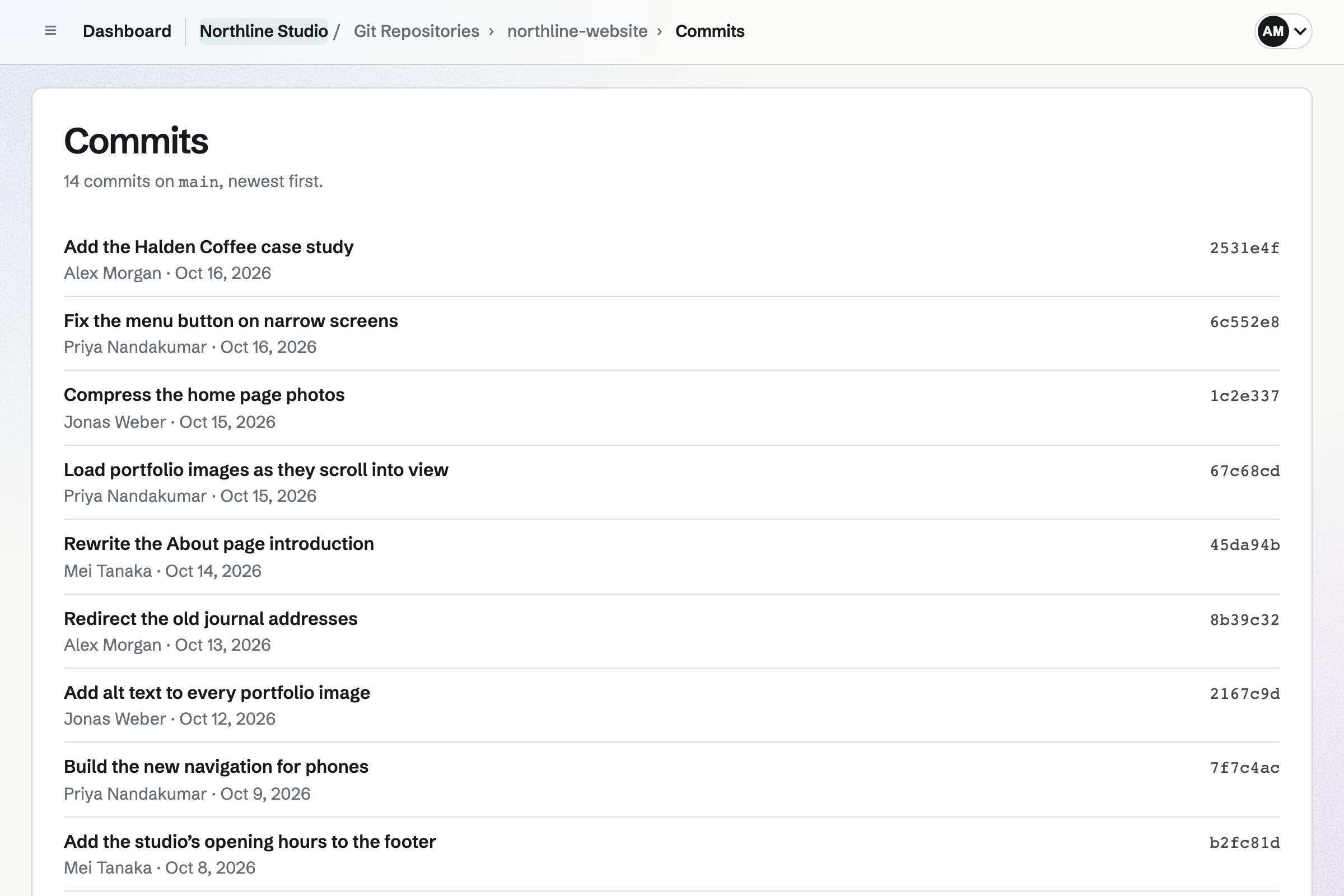
Task: Open "Add the studio's opening hours to the footer"
Action: [x=250, y=842]
